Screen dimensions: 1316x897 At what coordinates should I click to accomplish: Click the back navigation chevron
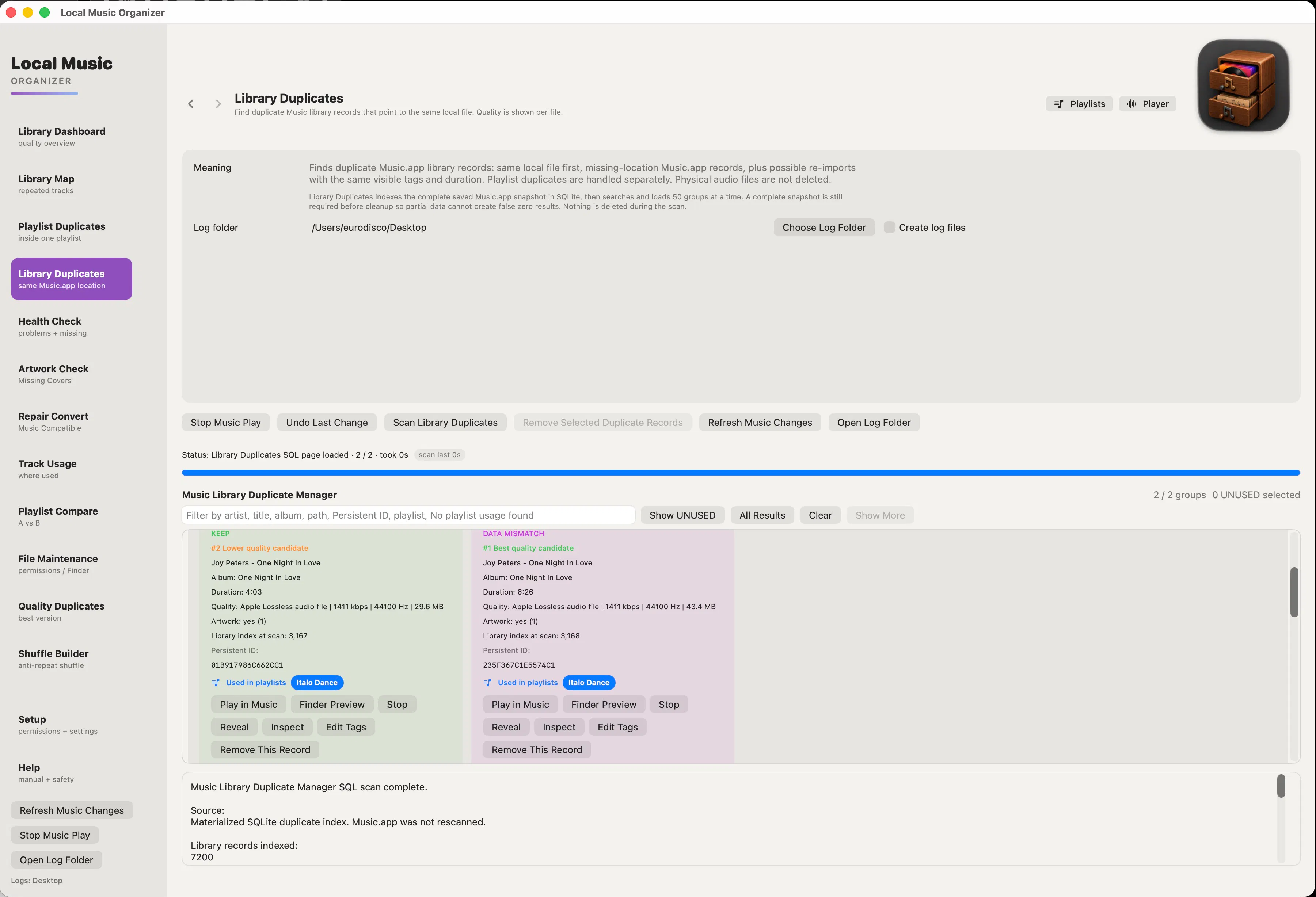[191, 104]
